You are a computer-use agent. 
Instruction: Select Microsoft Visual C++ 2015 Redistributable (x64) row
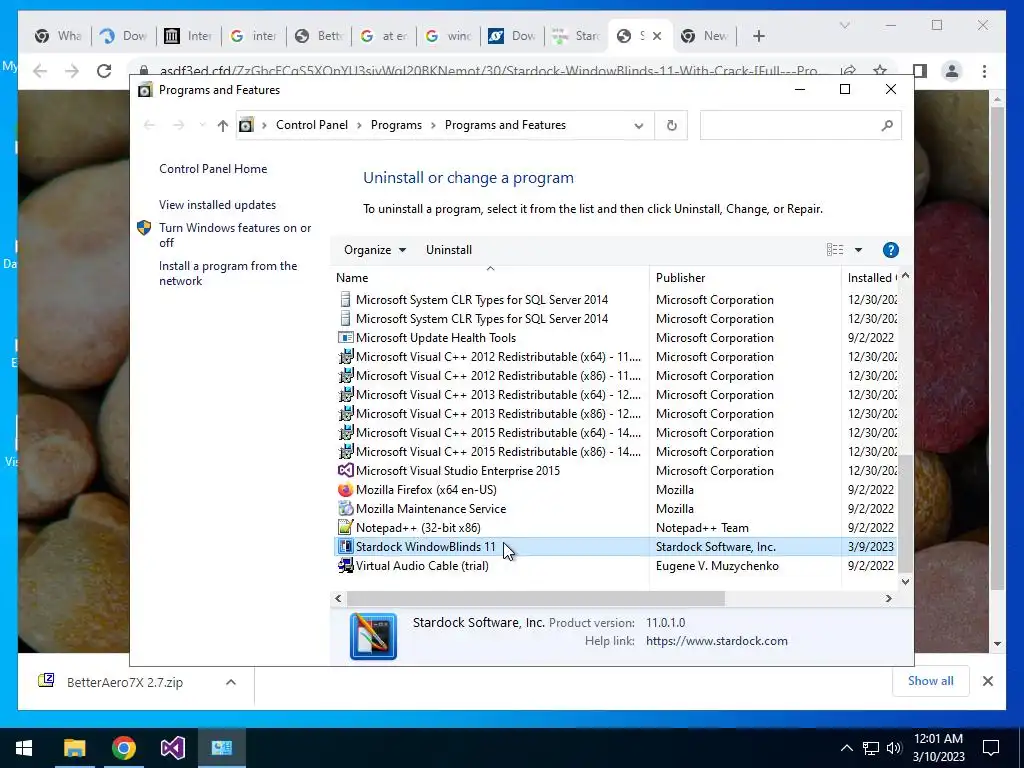[615, 433]
